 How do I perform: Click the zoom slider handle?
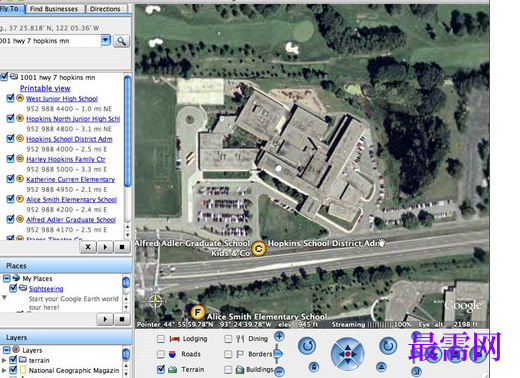coord(278,353)
